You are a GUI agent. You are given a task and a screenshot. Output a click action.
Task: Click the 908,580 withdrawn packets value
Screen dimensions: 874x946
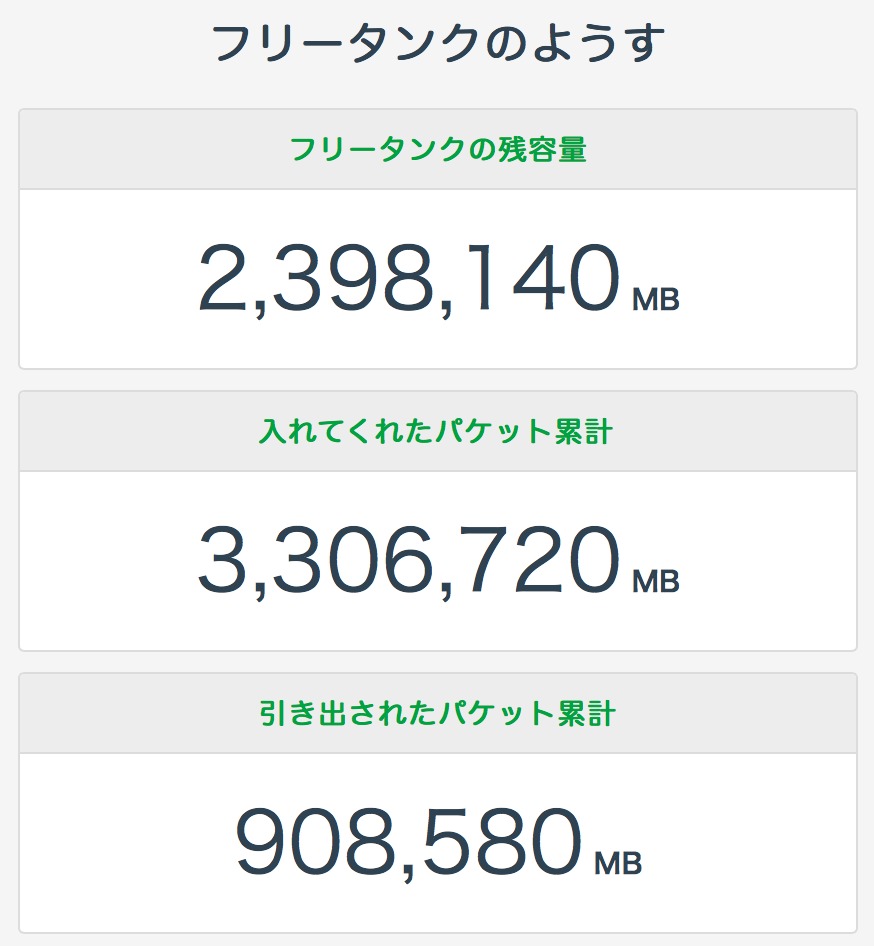pyautogui.click(x=408, y=843)
